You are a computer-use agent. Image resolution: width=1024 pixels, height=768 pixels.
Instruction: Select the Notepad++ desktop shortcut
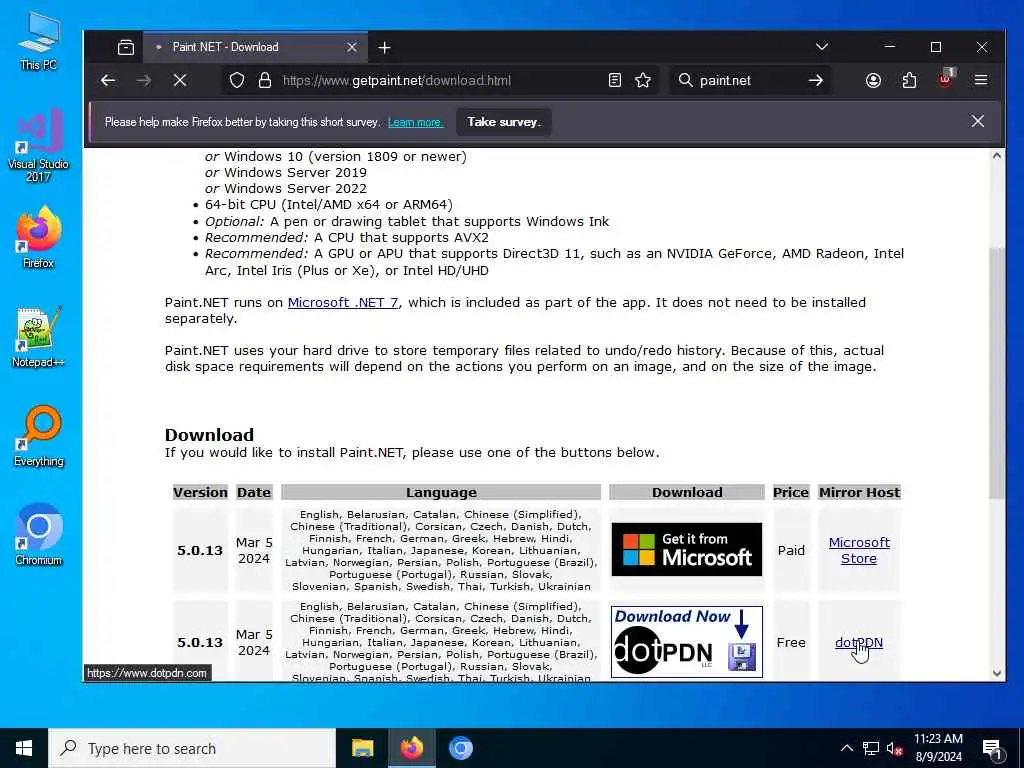point(39,337)
